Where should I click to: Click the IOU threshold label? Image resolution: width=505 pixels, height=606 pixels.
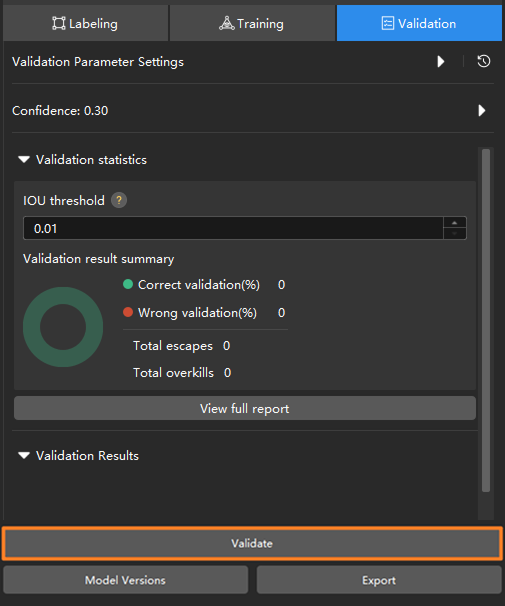point(64,201)
